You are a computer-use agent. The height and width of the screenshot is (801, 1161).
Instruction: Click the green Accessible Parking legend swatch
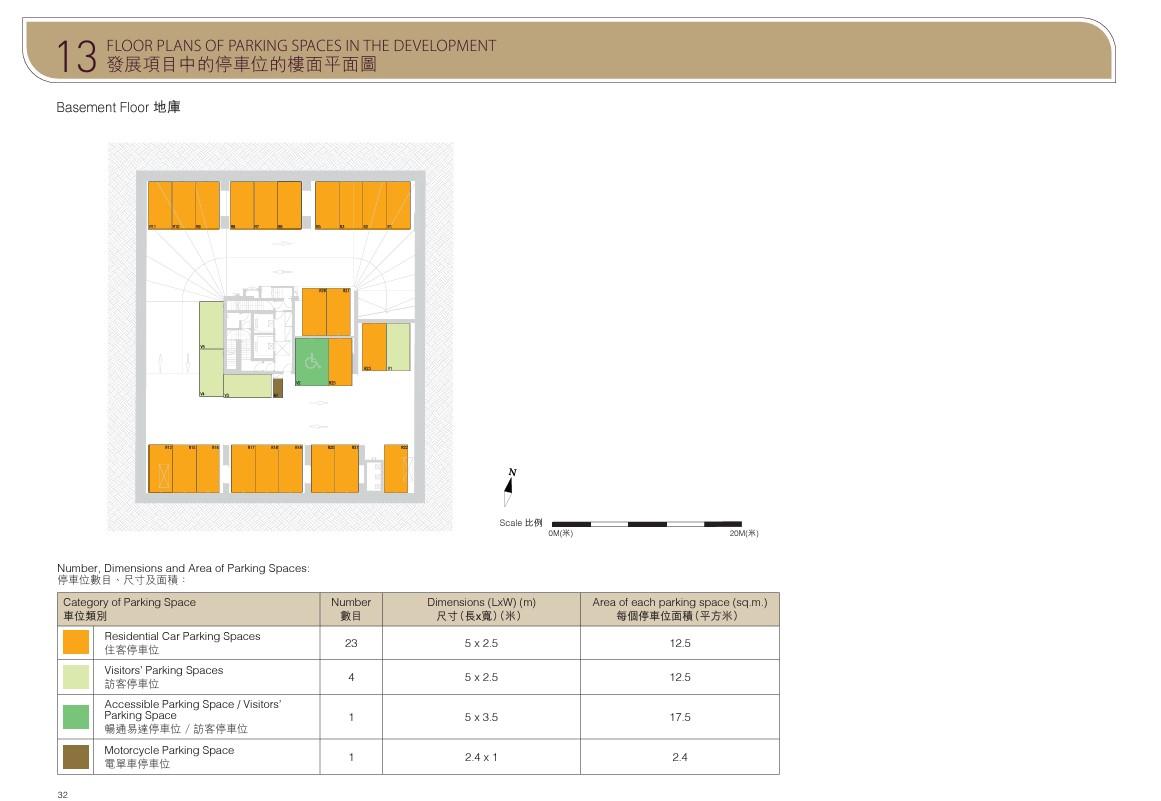point(76,717)
